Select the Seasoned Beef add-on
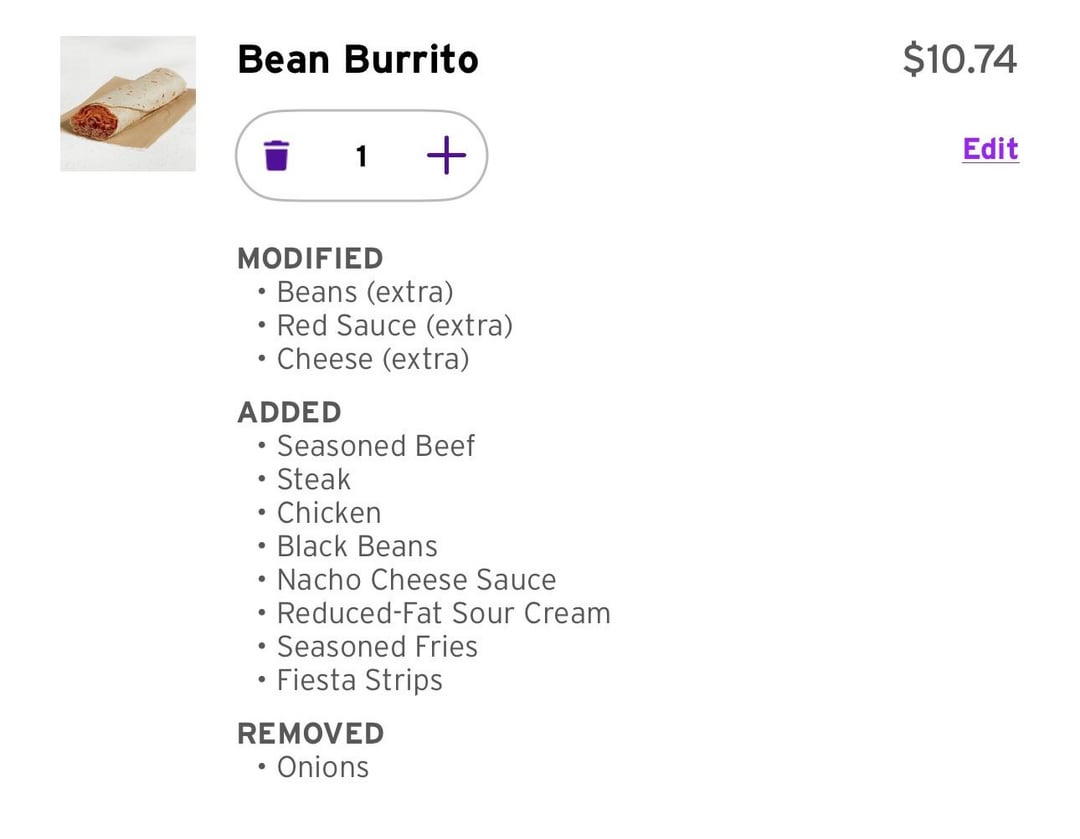1080x839 pixels. [375, 446]
